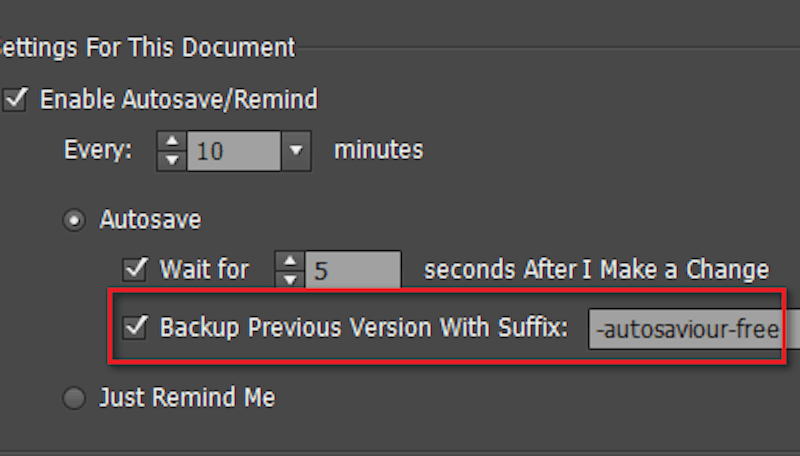Select the Autosave radio button

(74, 221)
